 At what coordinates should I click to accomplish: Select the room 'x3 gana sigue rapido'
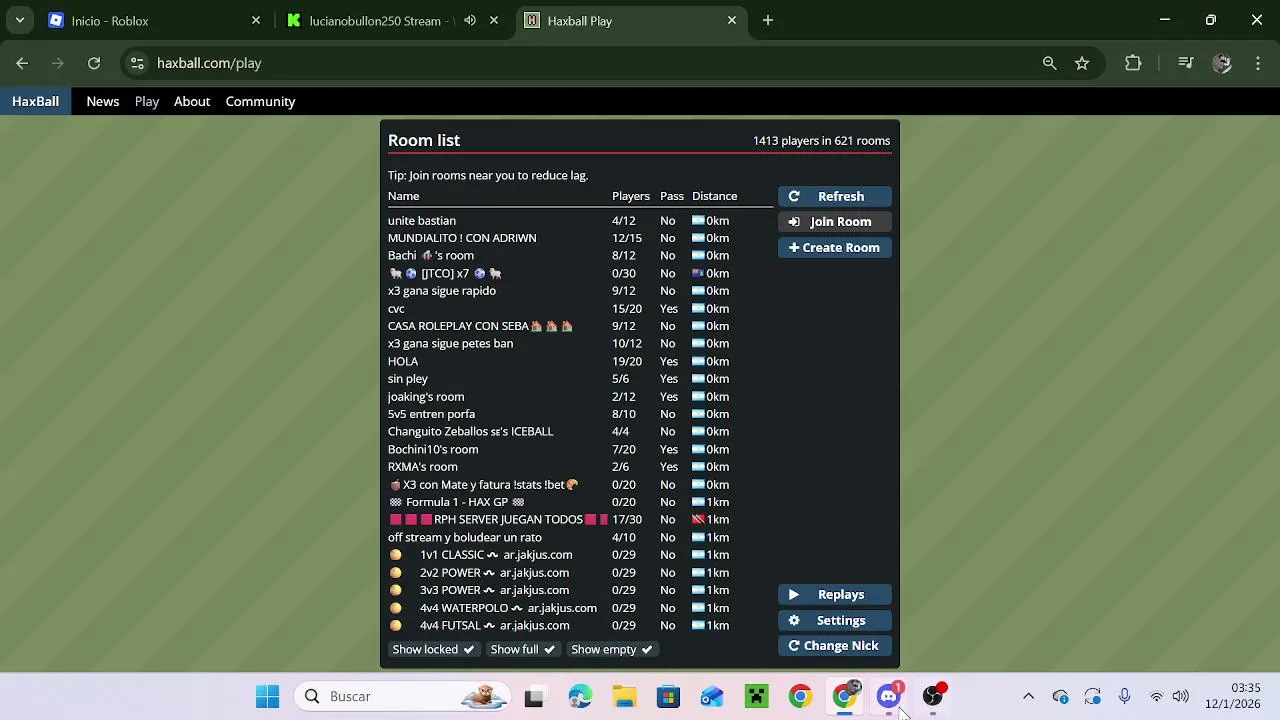580,291
